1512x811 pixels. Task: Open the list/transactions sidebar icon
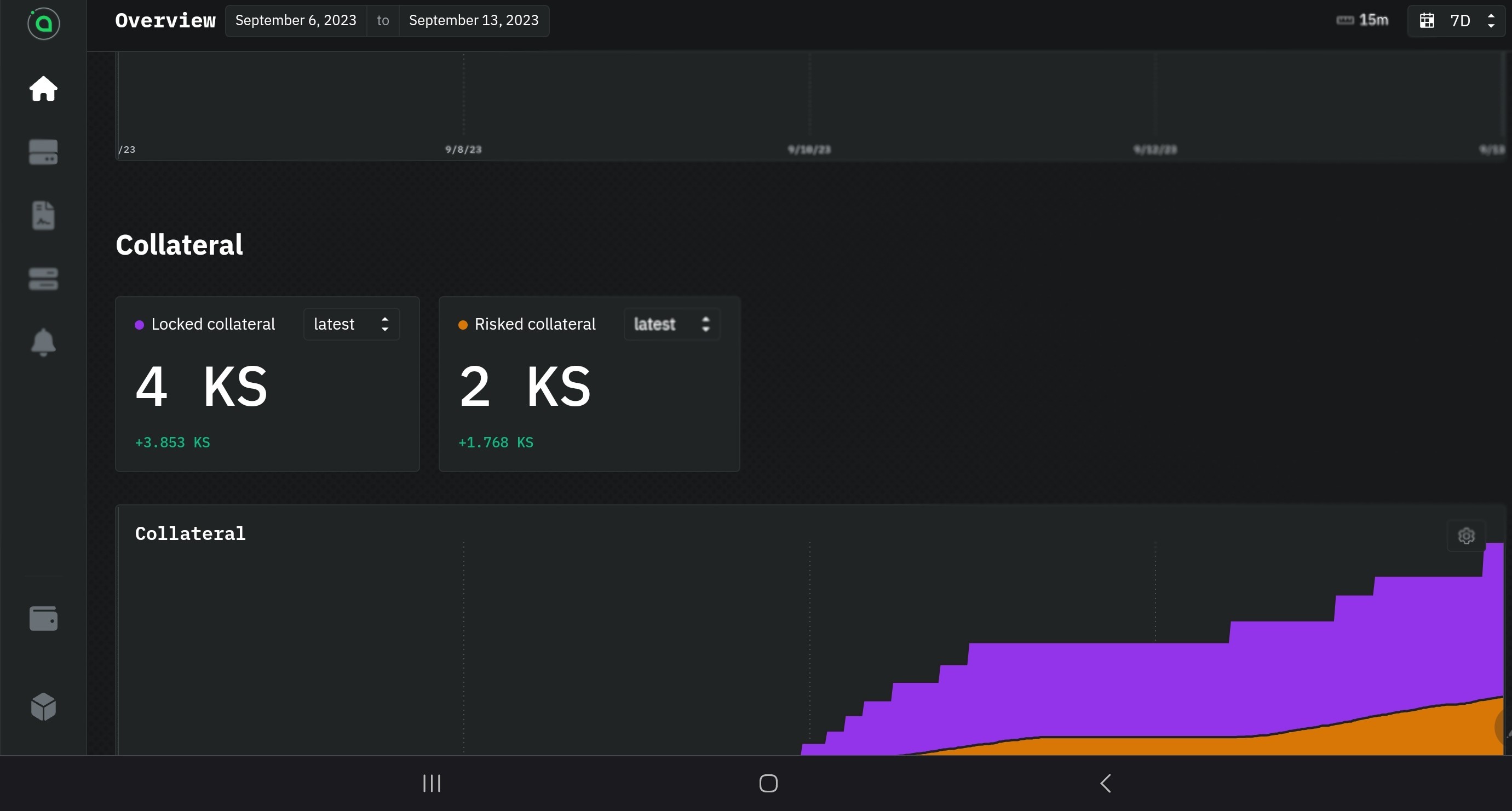tap(43, 279)
